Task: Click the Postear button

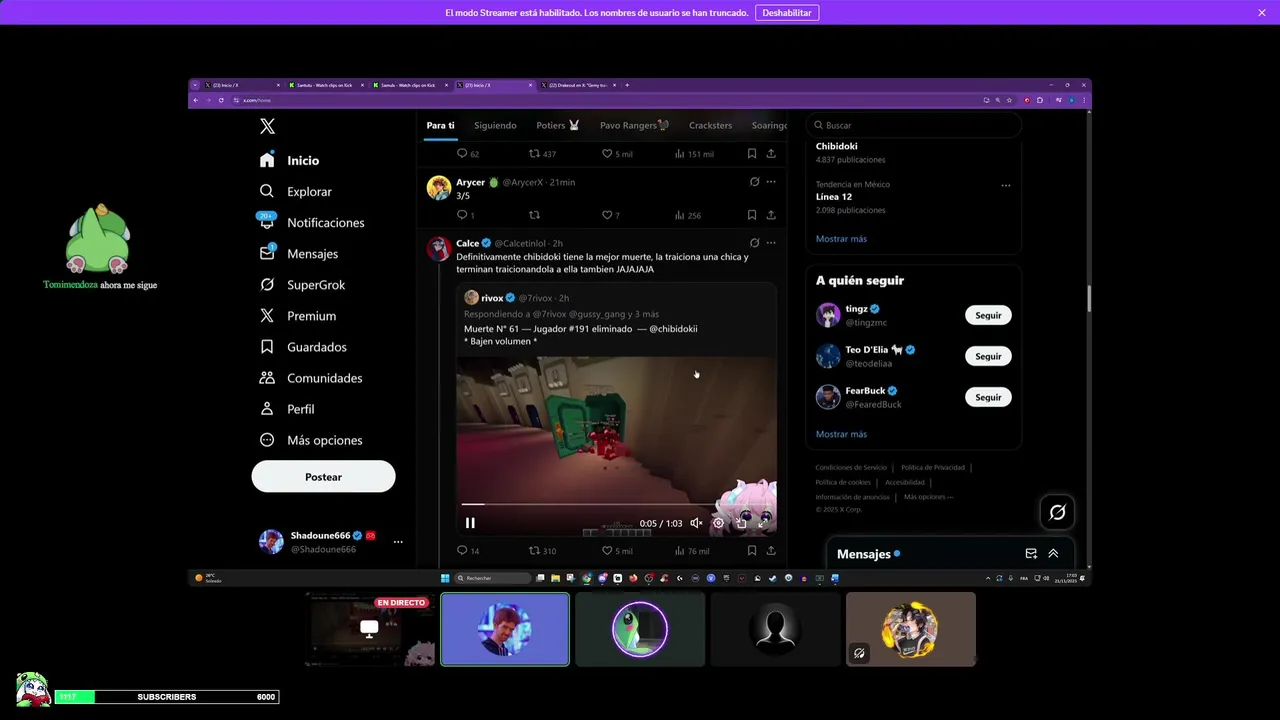Action: coord(323,477)
